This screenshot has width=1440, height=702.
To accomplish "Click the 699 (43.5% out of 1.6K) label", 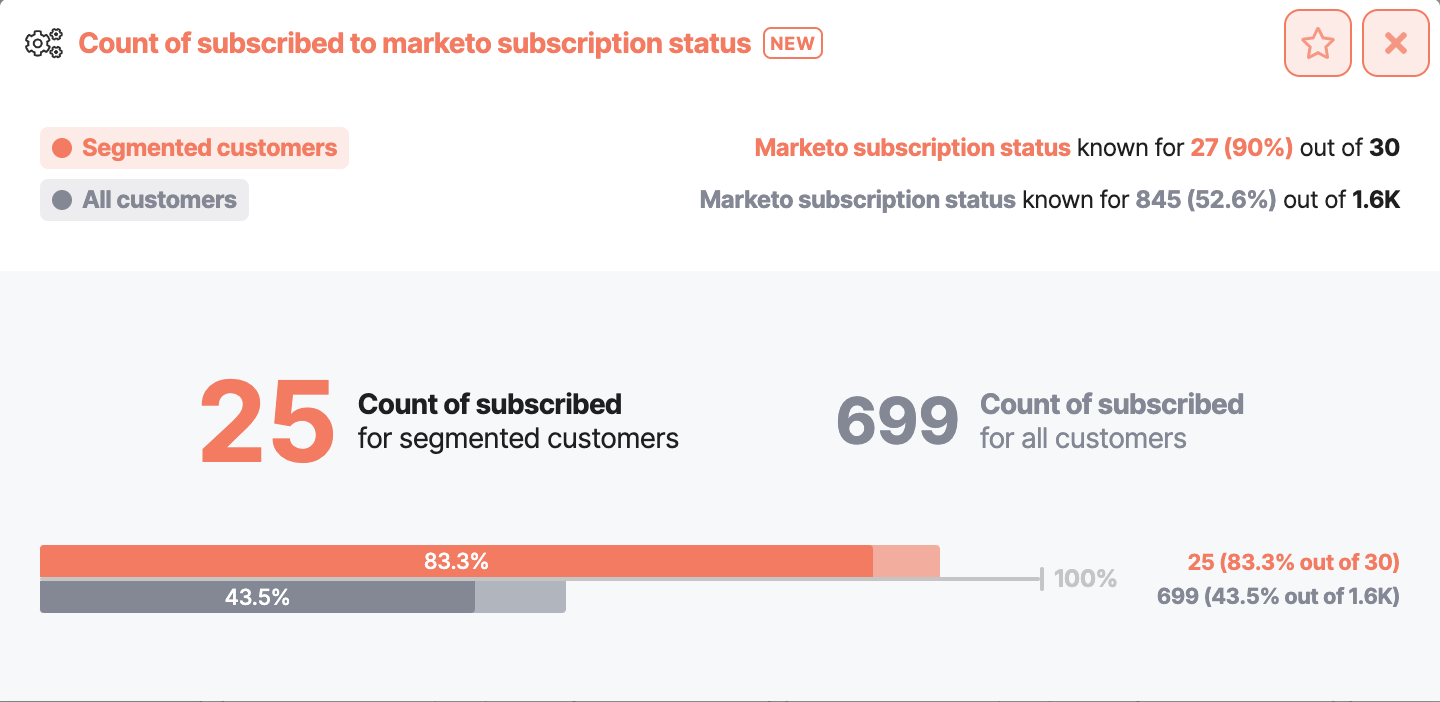I will tap(1278, 597).
